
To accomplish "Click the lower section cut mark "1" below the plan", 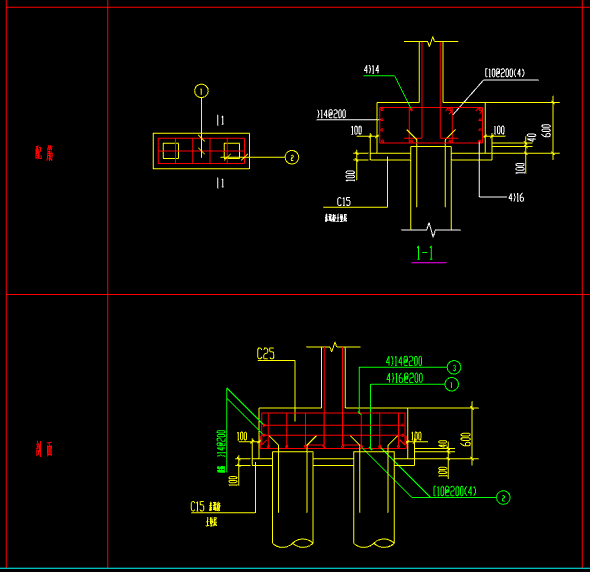I will point(220,183).
